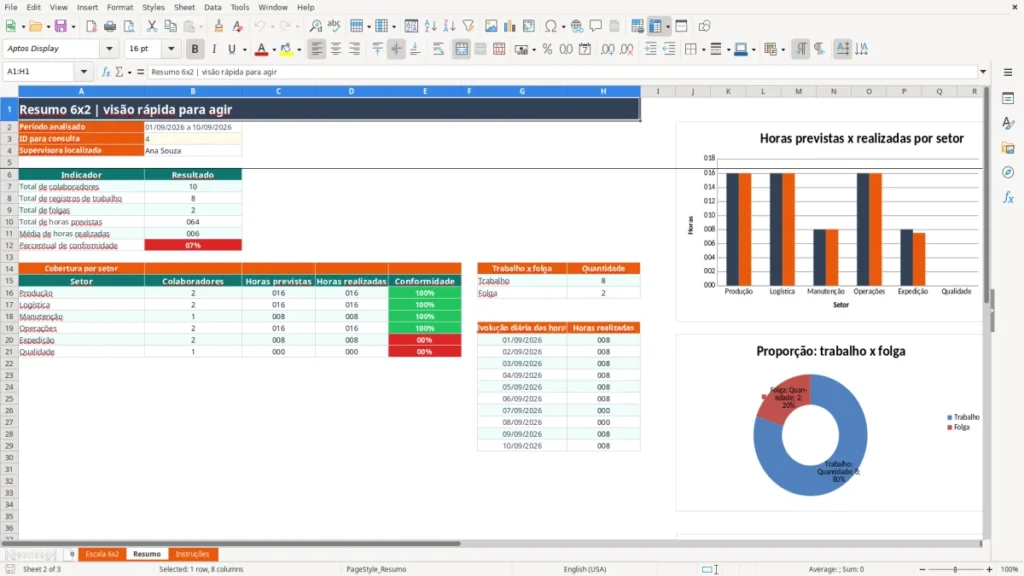Click into the formula input line
Image resolution: width=1024 pixels, height=576 pixels.
coord(562,72)
